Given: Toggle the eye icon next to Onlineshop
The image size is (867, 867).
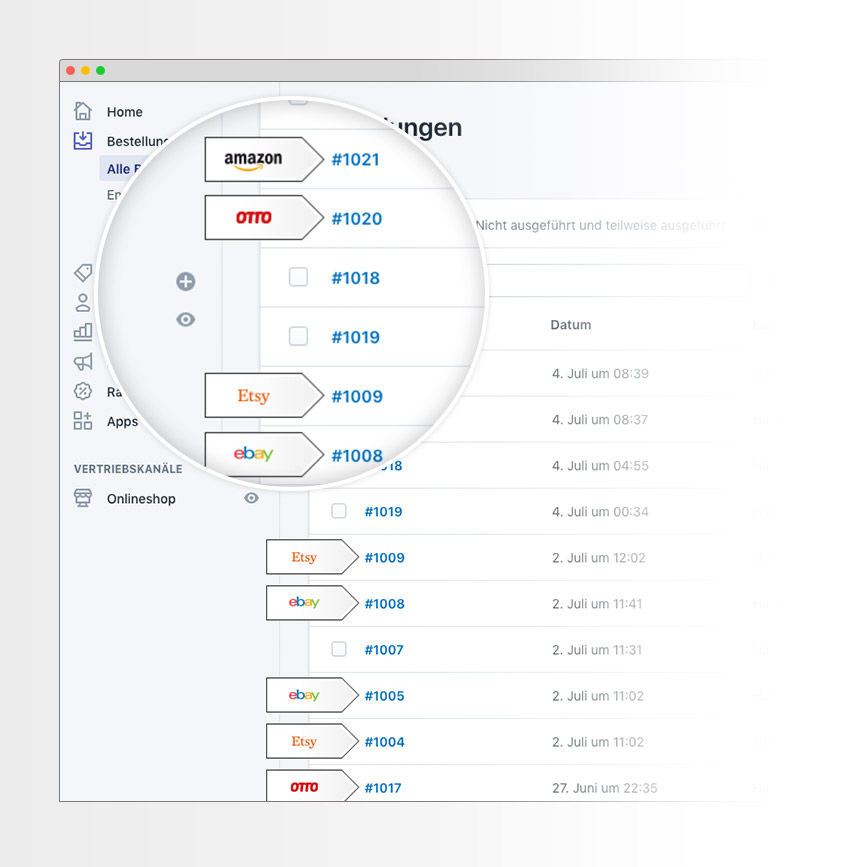Looking at the screenshot, I should click(x=252, y=498).
